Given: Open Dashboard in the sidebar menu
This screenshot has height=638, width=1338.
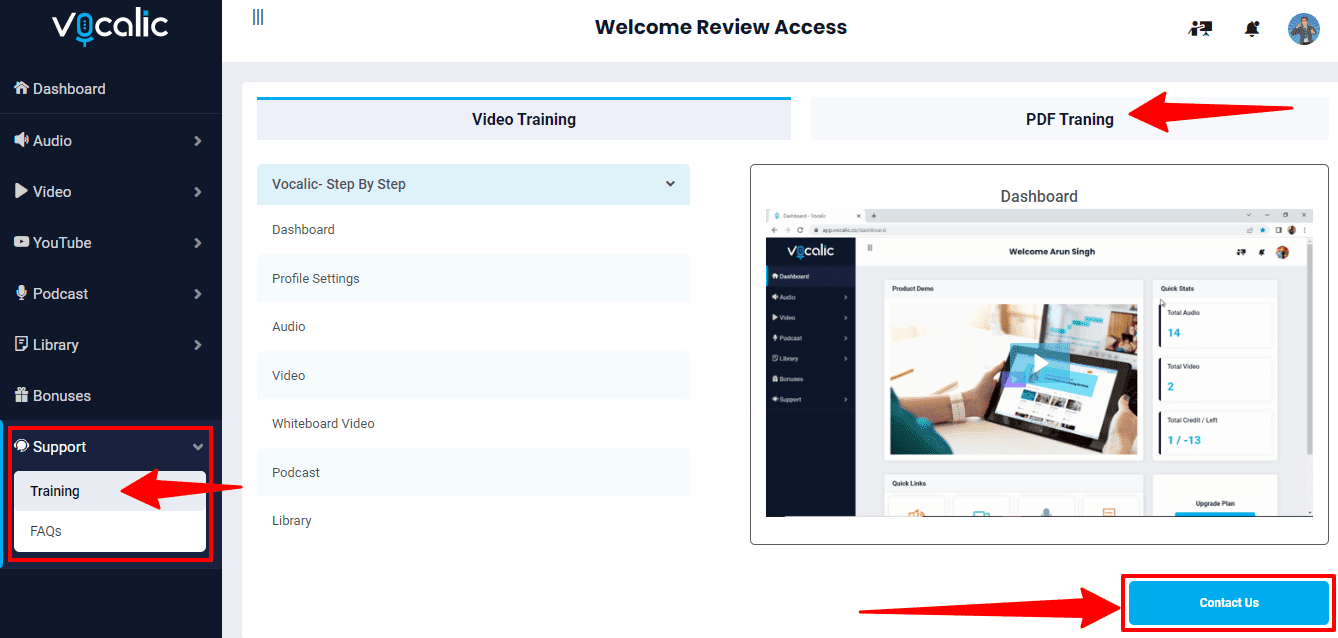Looking at the screenshot, I should 110,88.
